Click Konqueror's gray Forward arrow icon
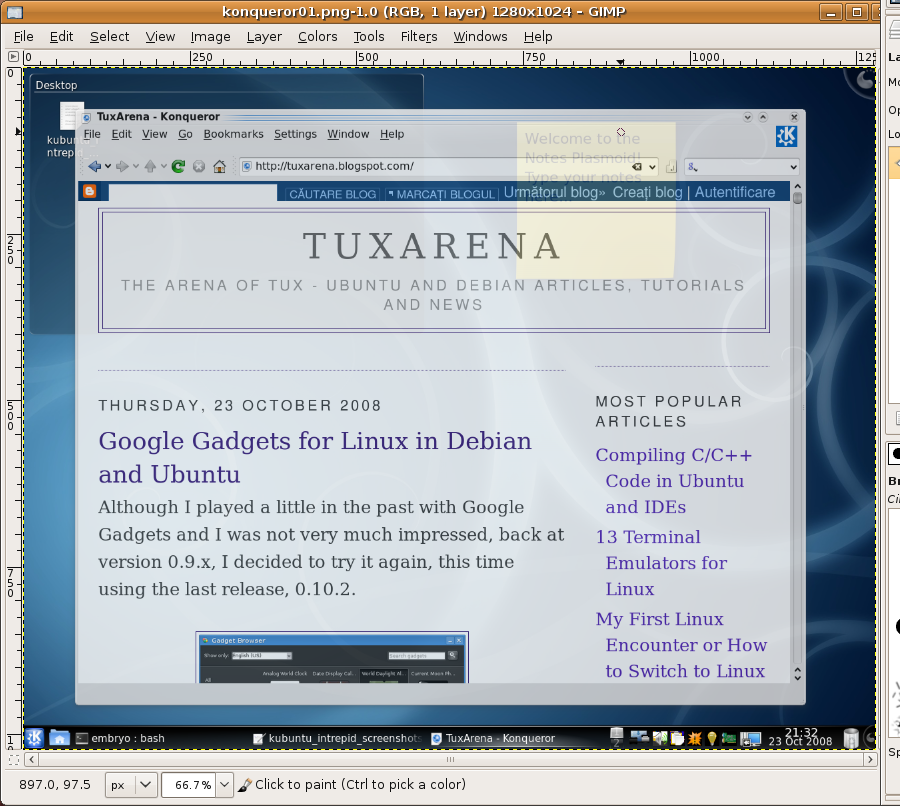The image size is (900, 806). 122,166
